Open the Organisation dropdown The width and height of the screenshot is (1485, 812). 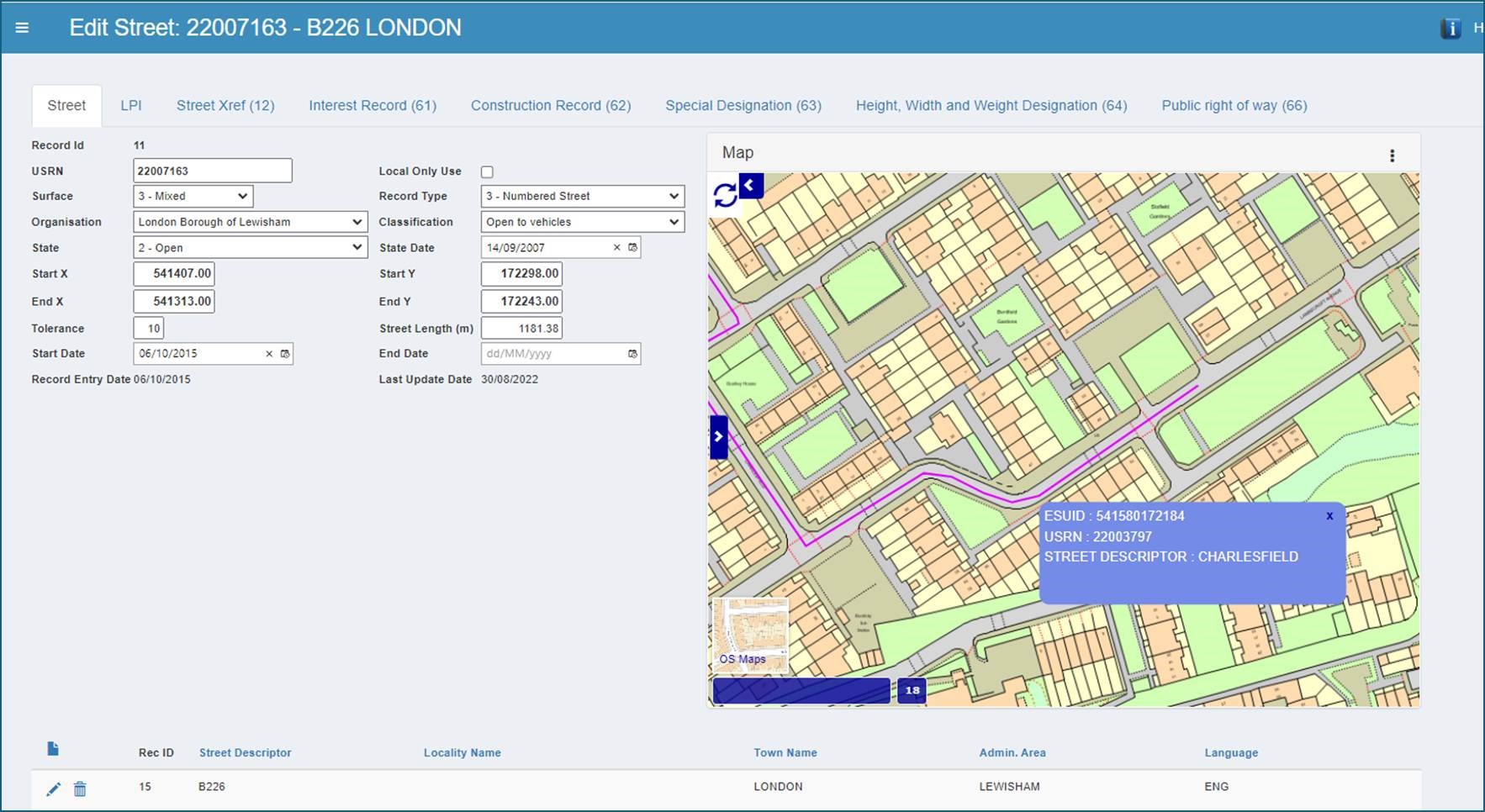(251, 222)
